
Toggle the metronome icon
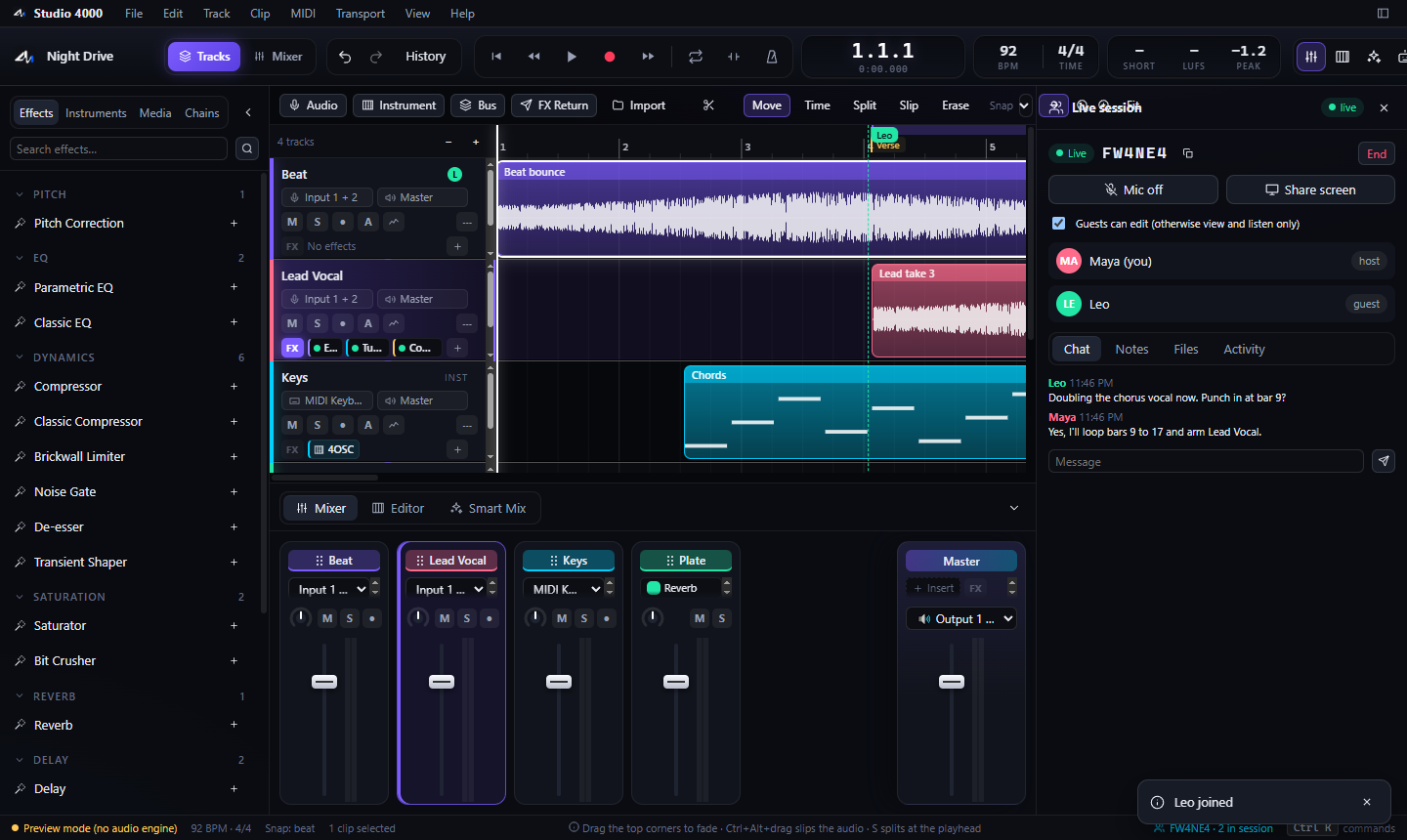[772, 57]
